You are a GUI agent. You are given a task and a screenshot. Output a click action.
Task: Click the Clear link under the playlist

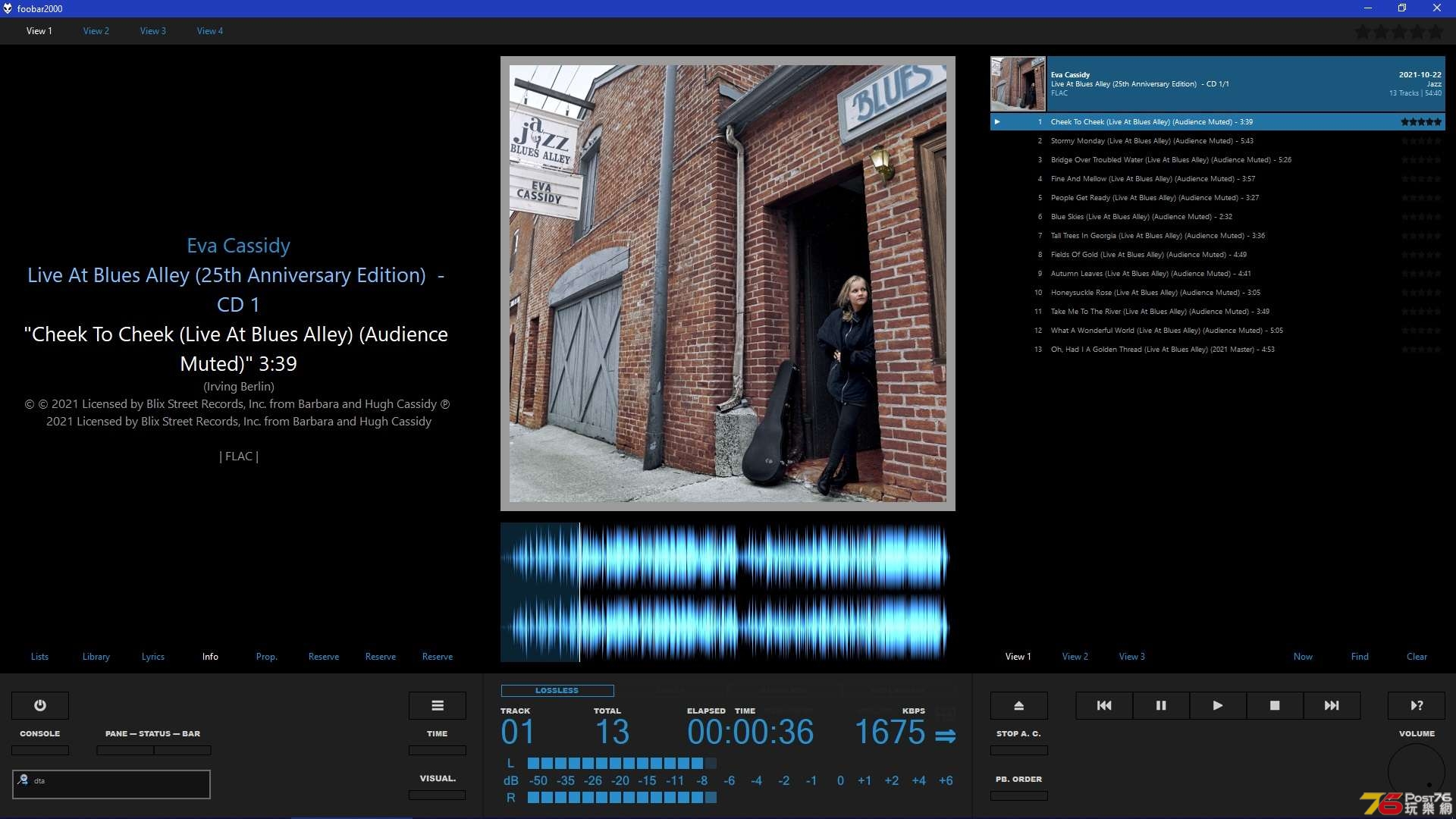tap(1417, 657)
